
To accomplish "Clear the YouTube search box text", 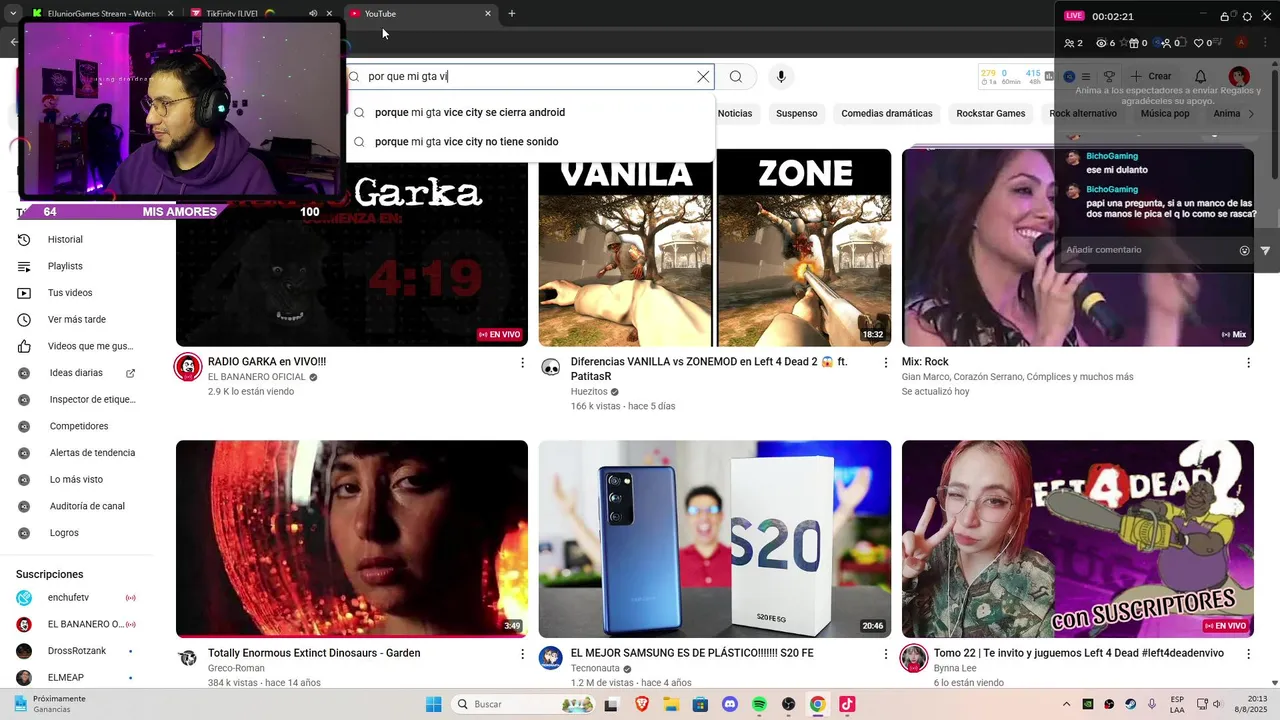I will click(x=703, y=77).
